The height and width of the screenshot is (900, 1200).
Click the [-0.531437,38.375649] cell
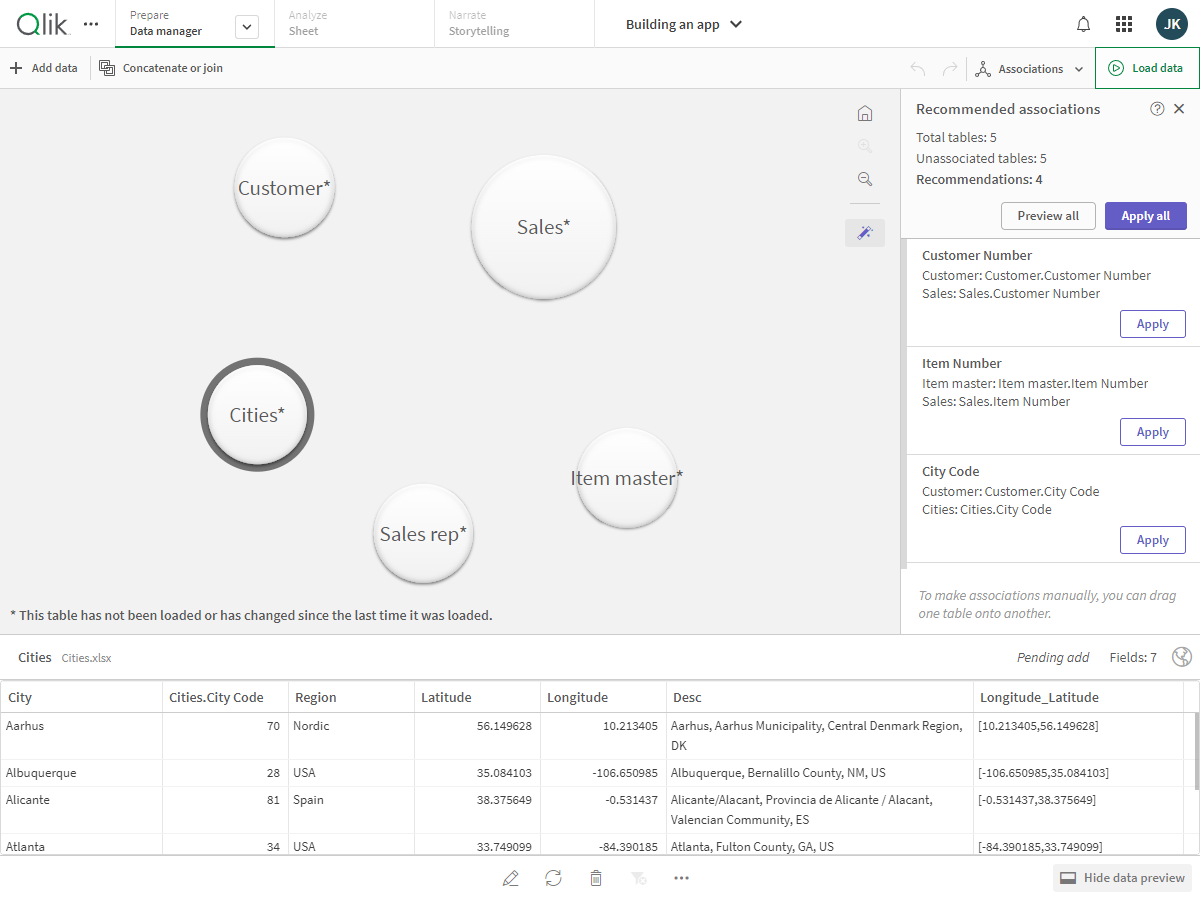[1078, 810]
